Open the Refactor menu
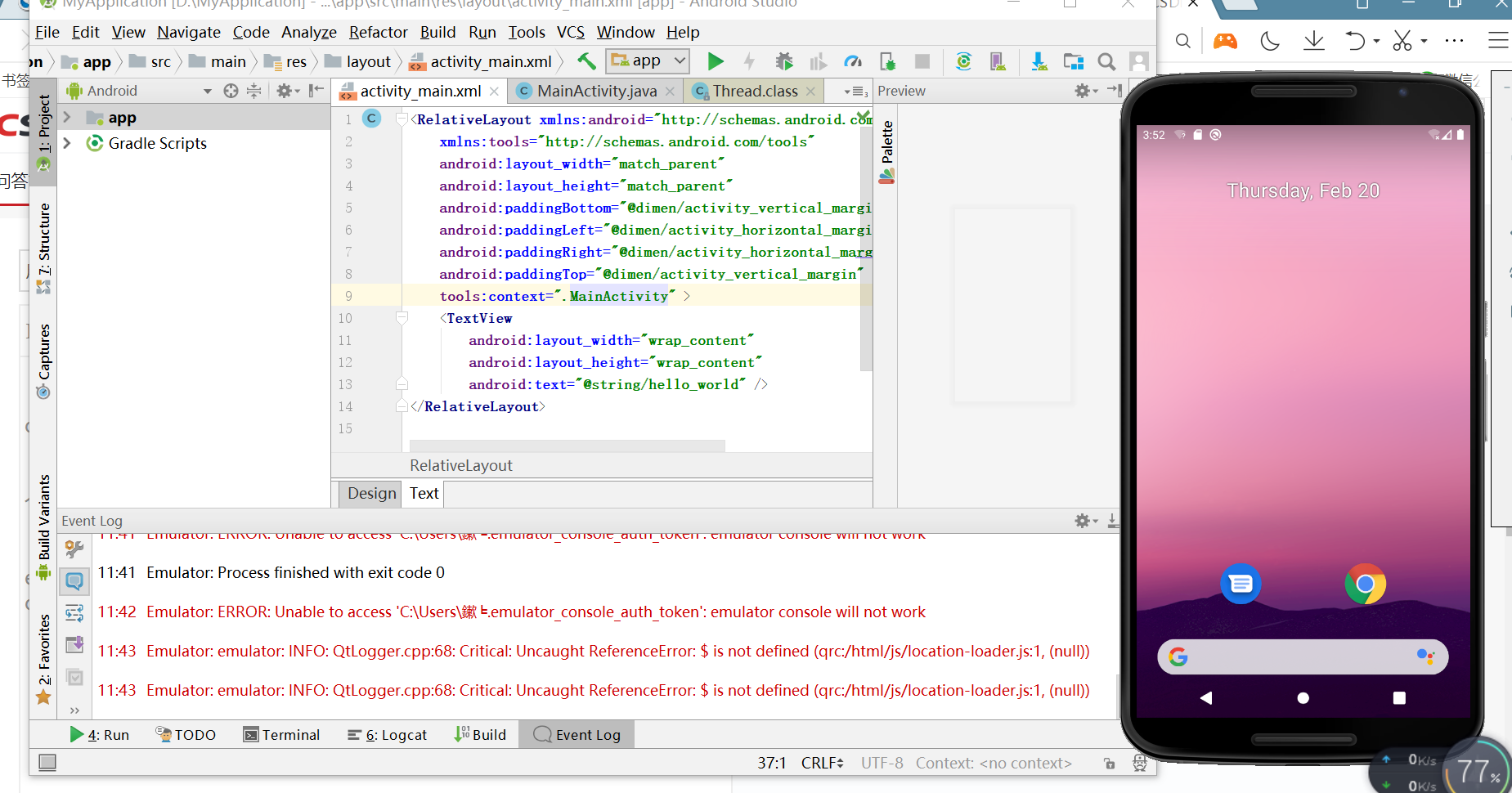 point(378,32)
